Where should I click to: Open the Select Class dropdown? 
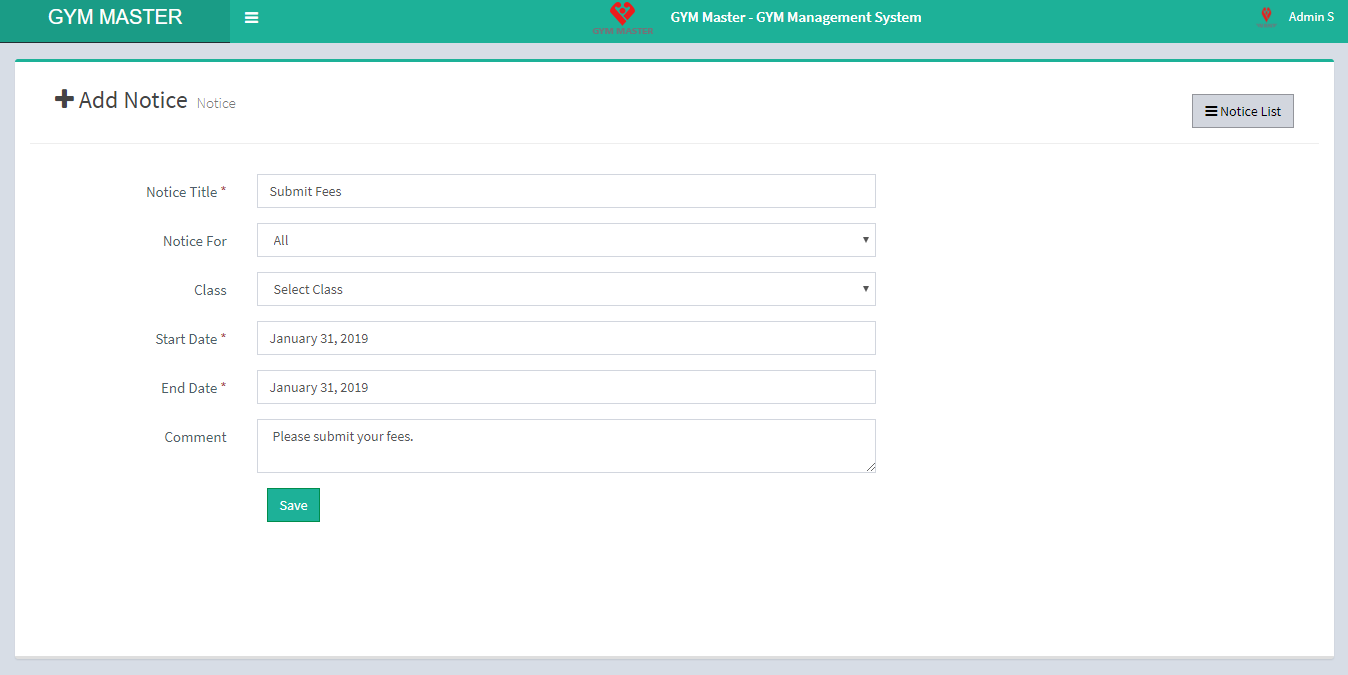566,289
